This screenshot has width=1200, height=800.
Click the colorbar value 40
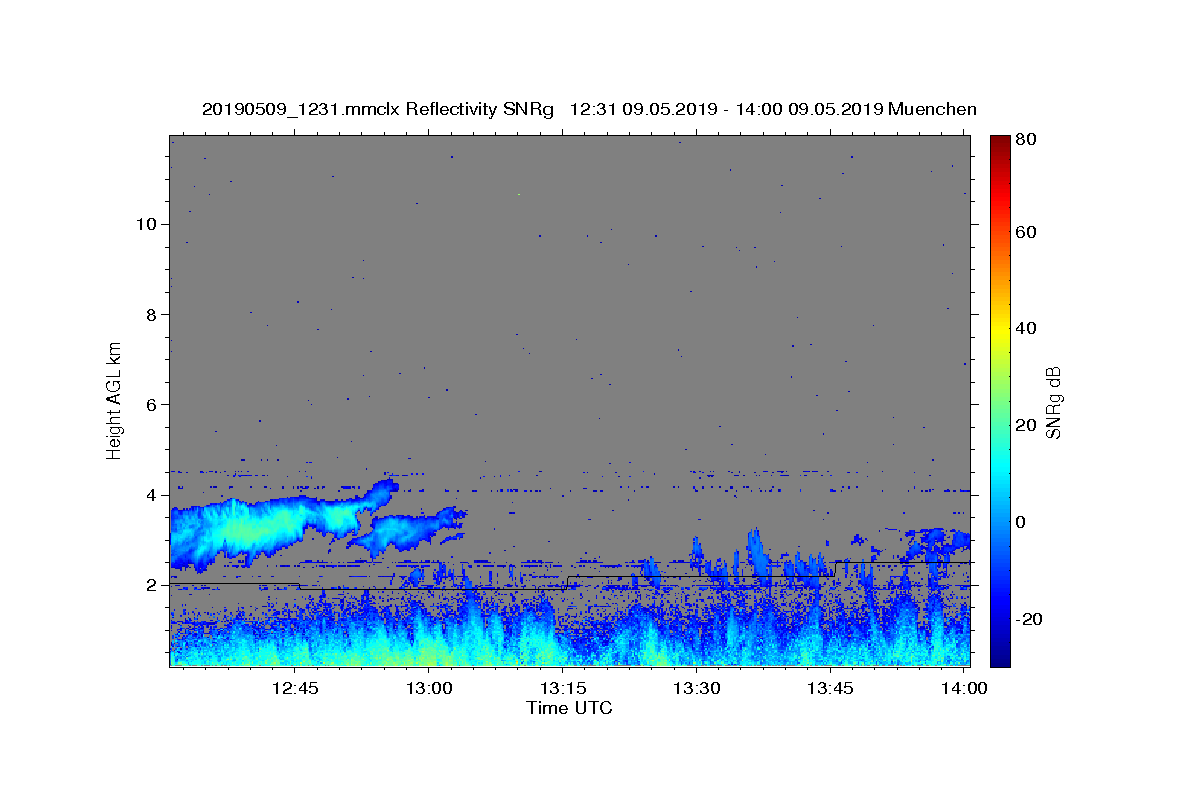pyautogui.click(x=1026, y=328)
